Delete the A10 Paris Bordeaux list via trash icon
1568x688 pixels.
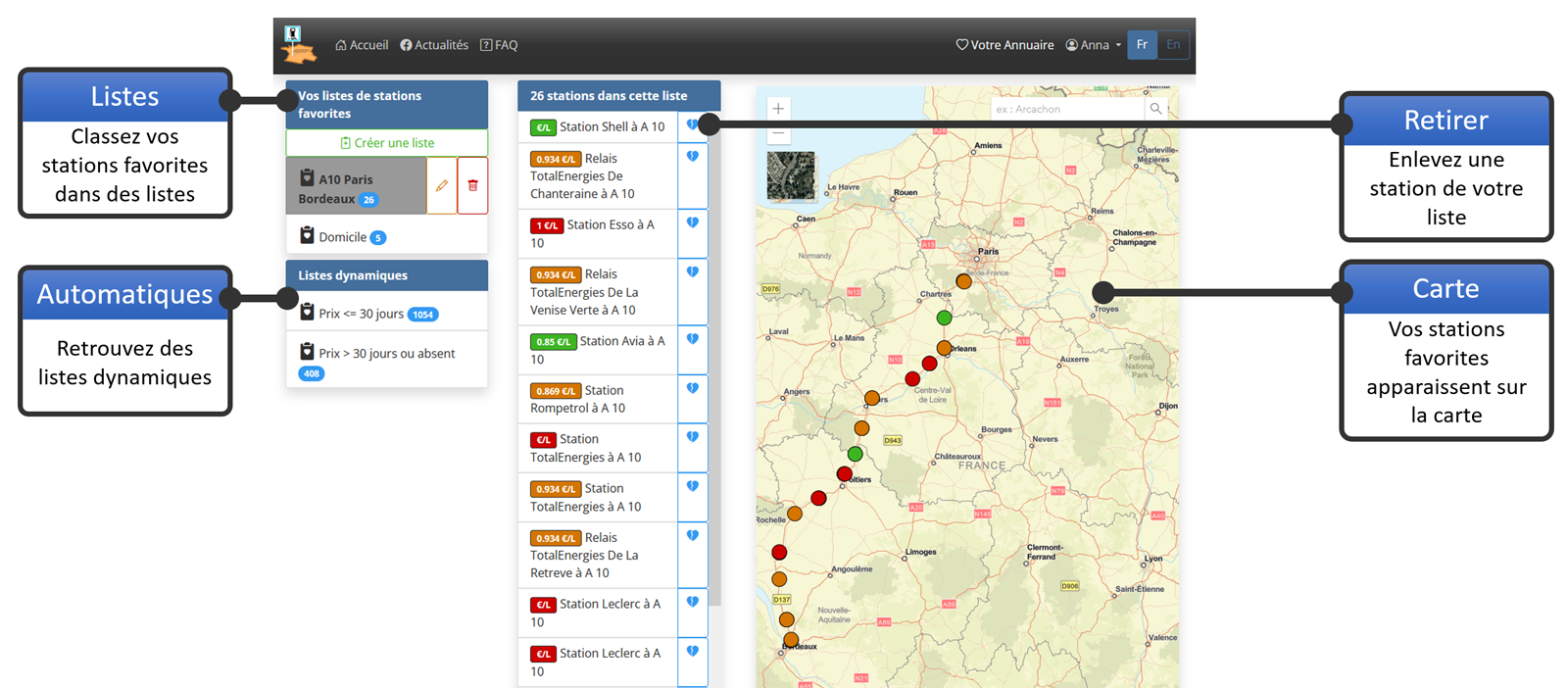pos(472,185)
